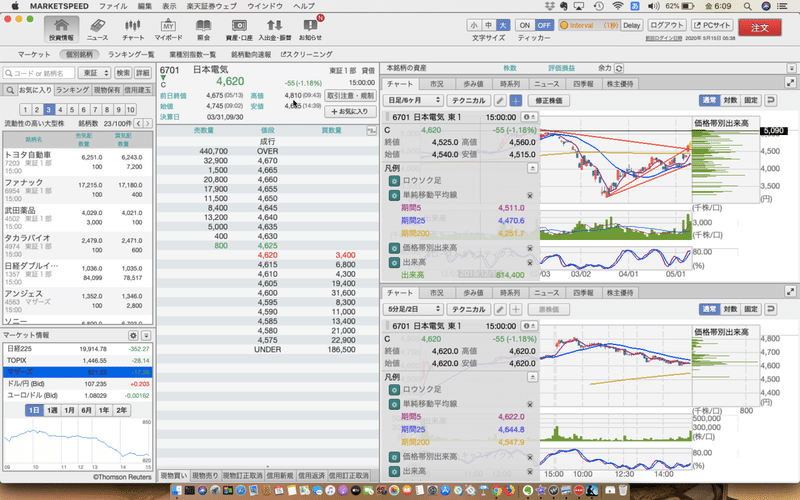Toggle the crosshair tool in lower chart
The width and height of the screenshot is (800, 500).
click(x=516, y=309)
